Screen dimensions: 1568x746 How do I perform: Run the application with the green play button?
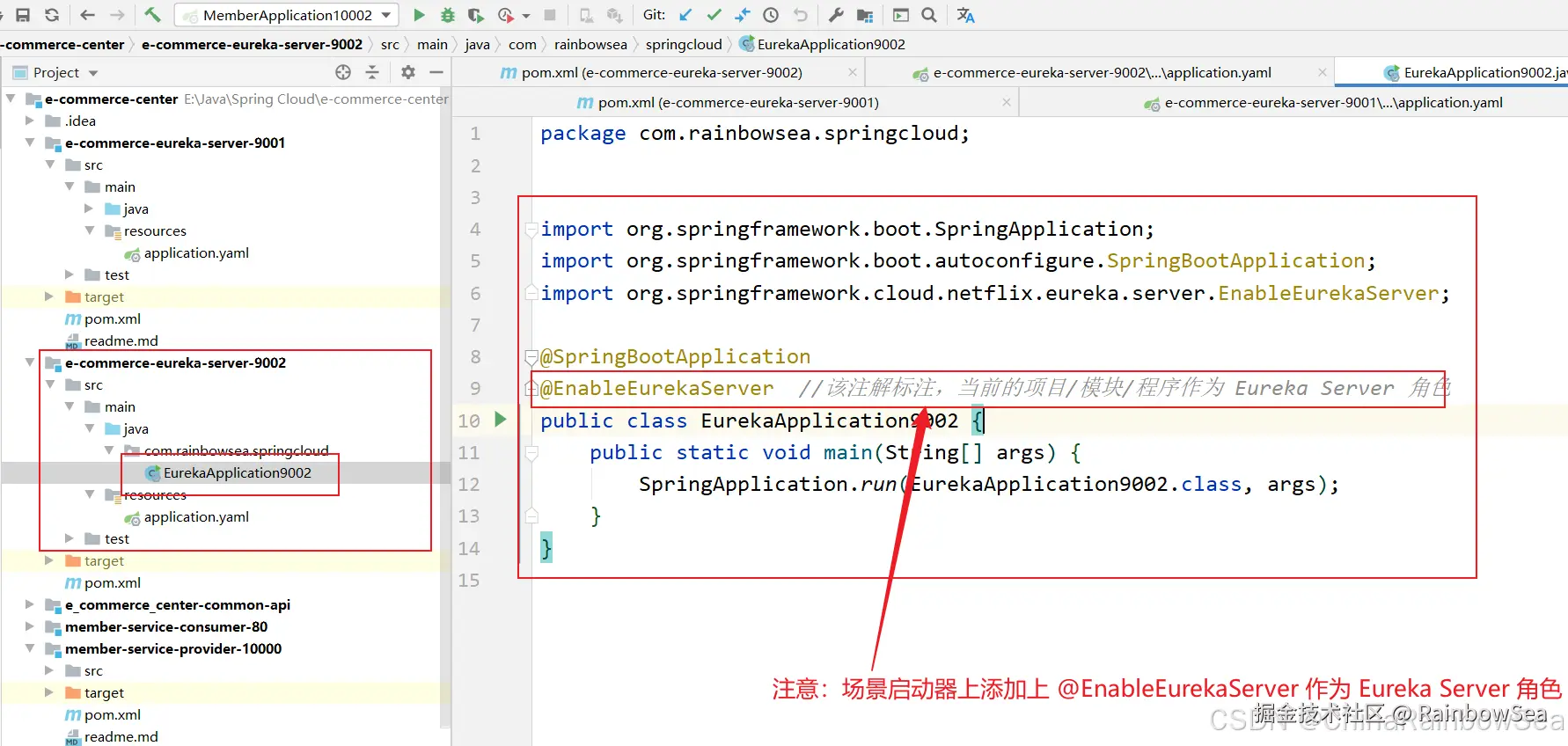pos(419,15)
